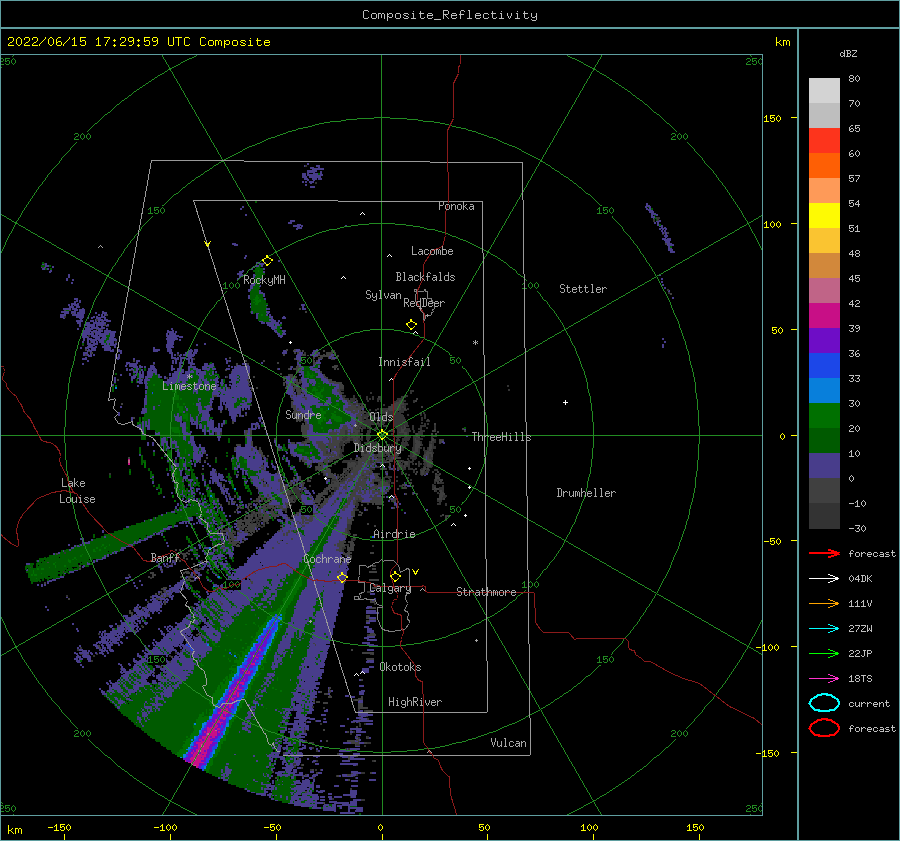The width and height of the screenshot is (900, 841).
Task: Click the green 22JP arrow icon
Action: point(824,653)
